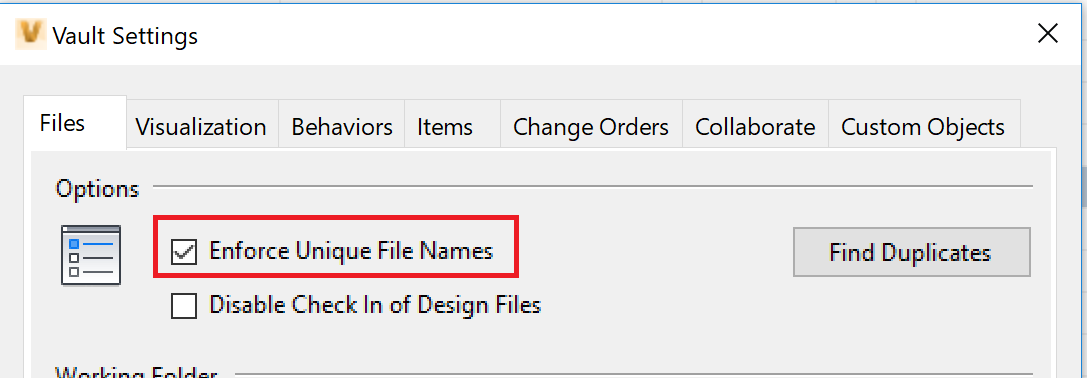Close the Vault Settings dialog
This screenshot has height=378, width=1087.
pyautogui.click(x=1047, y=33)
